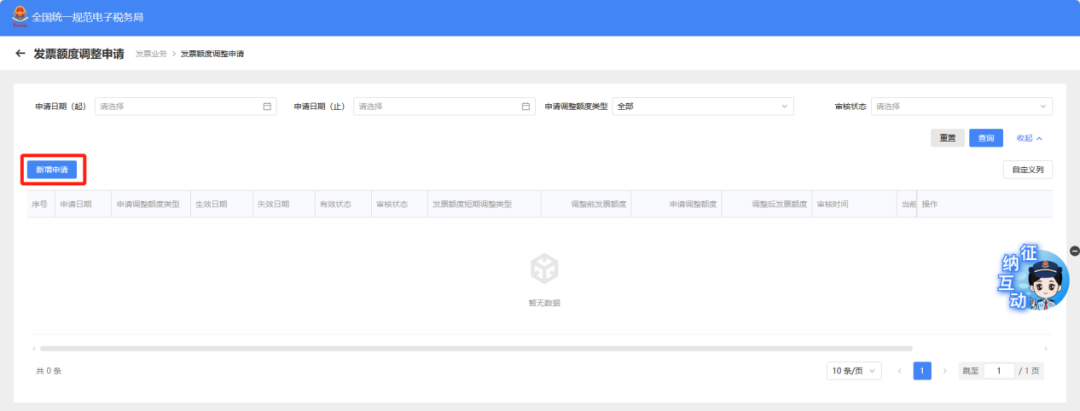Click the 新增申请 button
Screen dimensions: 1080x411
(52, 169)
